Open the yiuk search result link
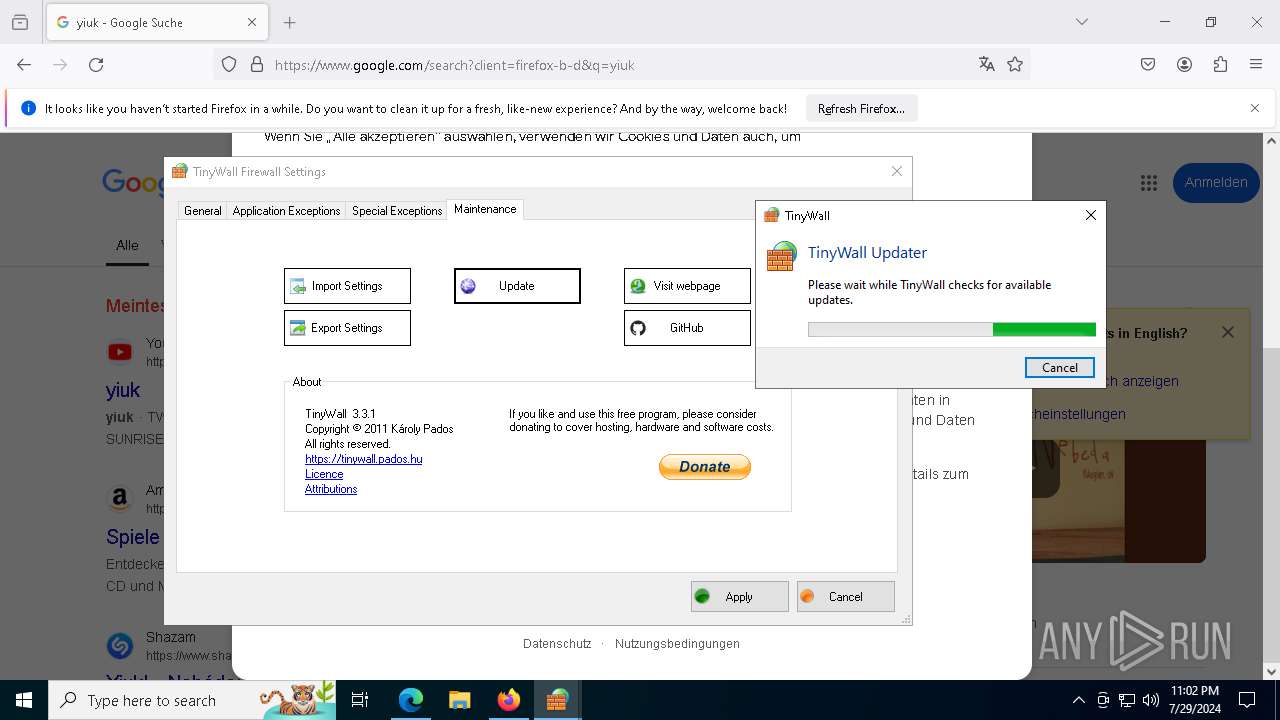Viewport: 1280px width, 720px height. click(x=123, y=390)
